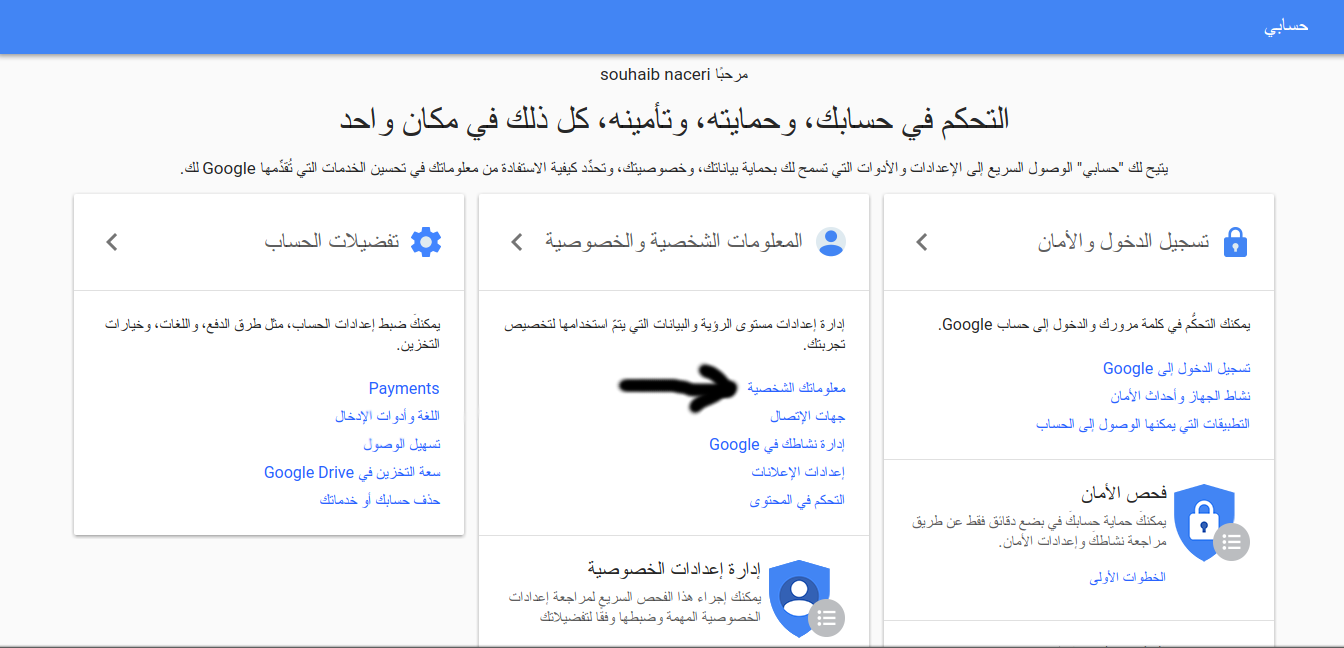This screenshot has width=1344, height=648.
Task: Open التحكم في المحتوى link
Action: pyautogui.click(x=797, y=500)
